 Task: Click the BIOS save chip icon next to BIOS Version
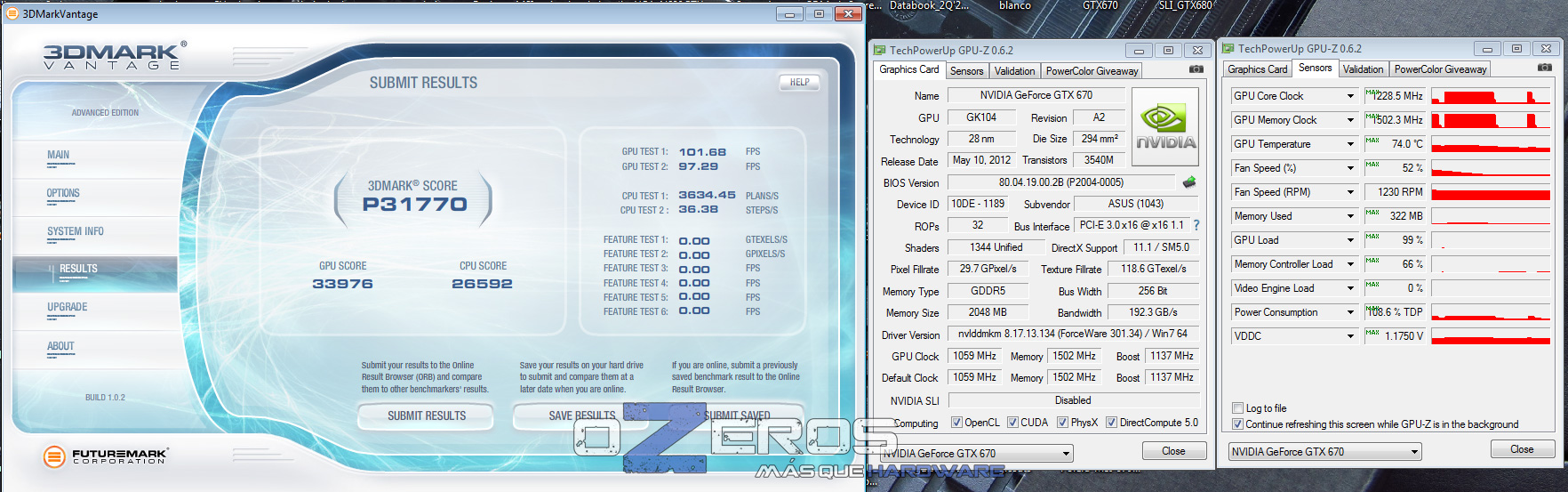point(1189,182)
